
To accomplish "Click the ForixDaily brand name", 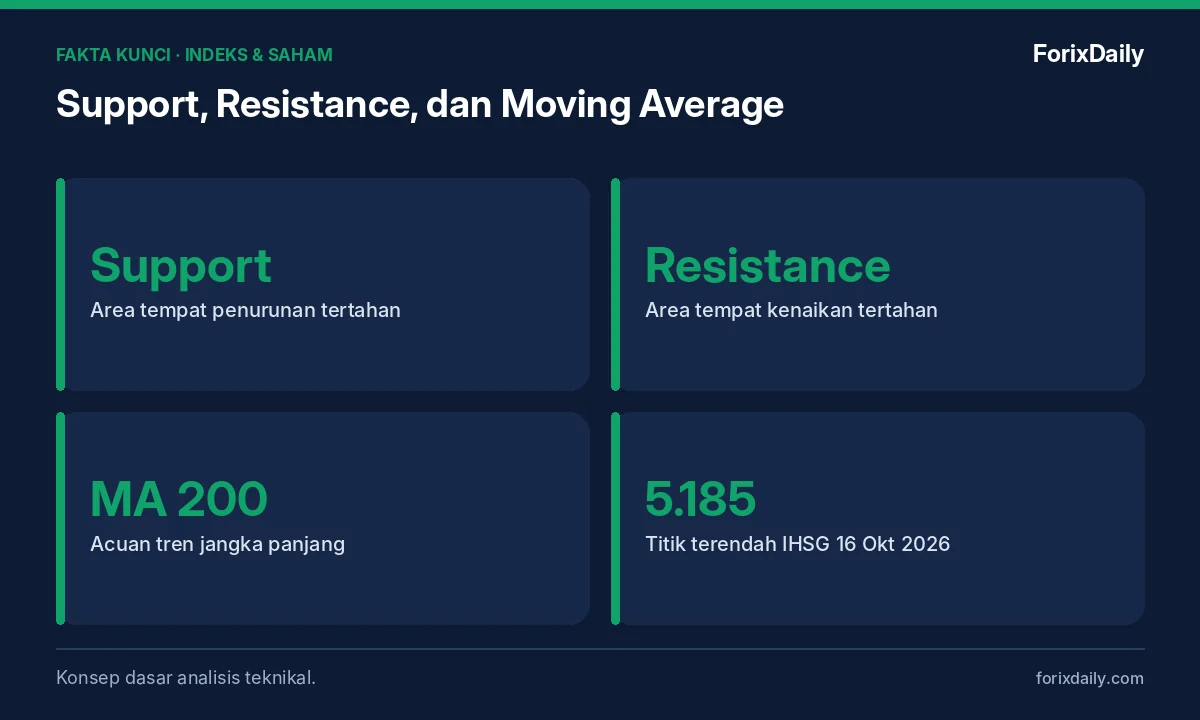I will pyautogui.click(x=1088, y=54).
